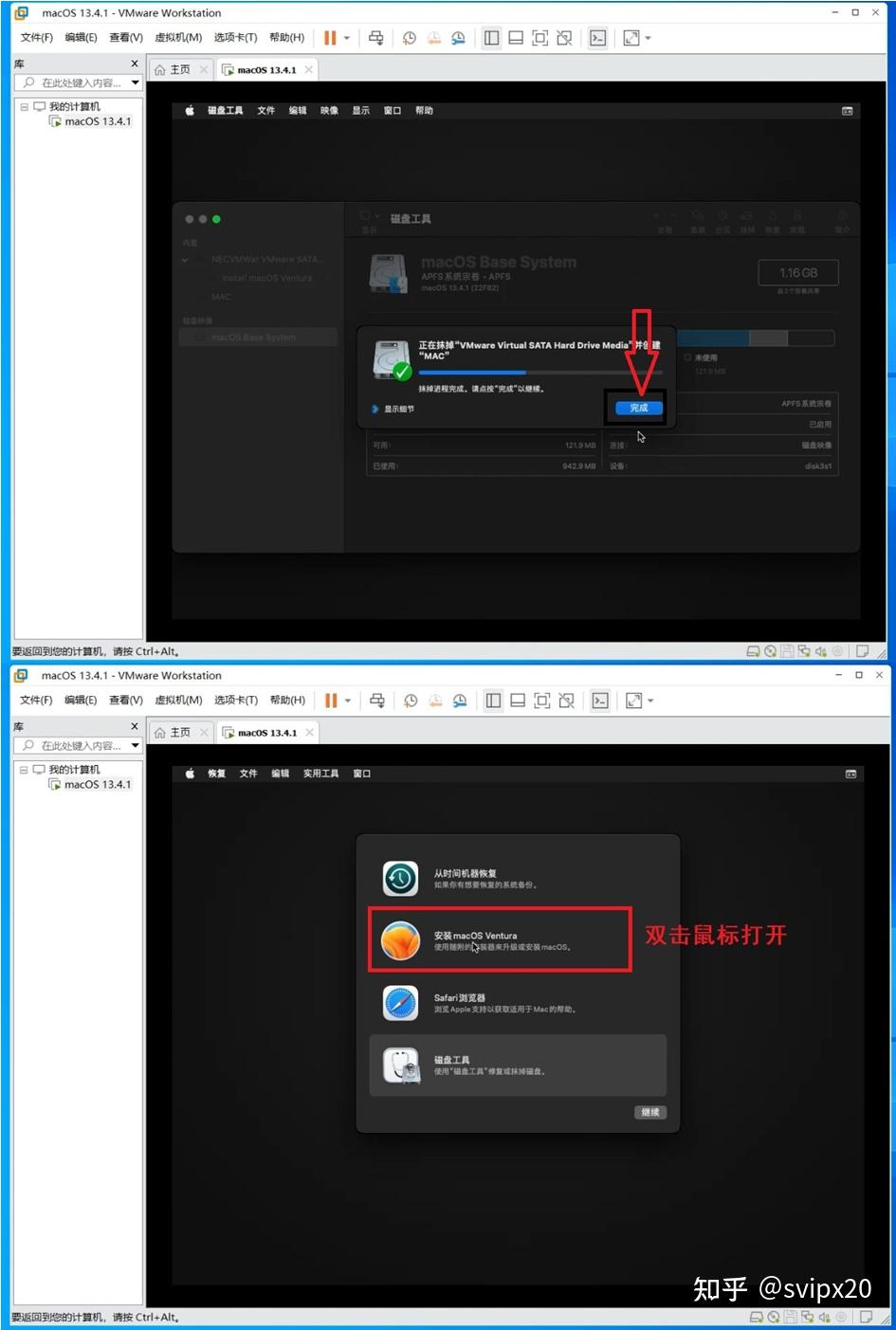The width and height of the screenshot is (896, 1330).
Task: Send Ctrl+Alt+Del in the Disk Utility VMware window
Action: click(x=376, y=38)
